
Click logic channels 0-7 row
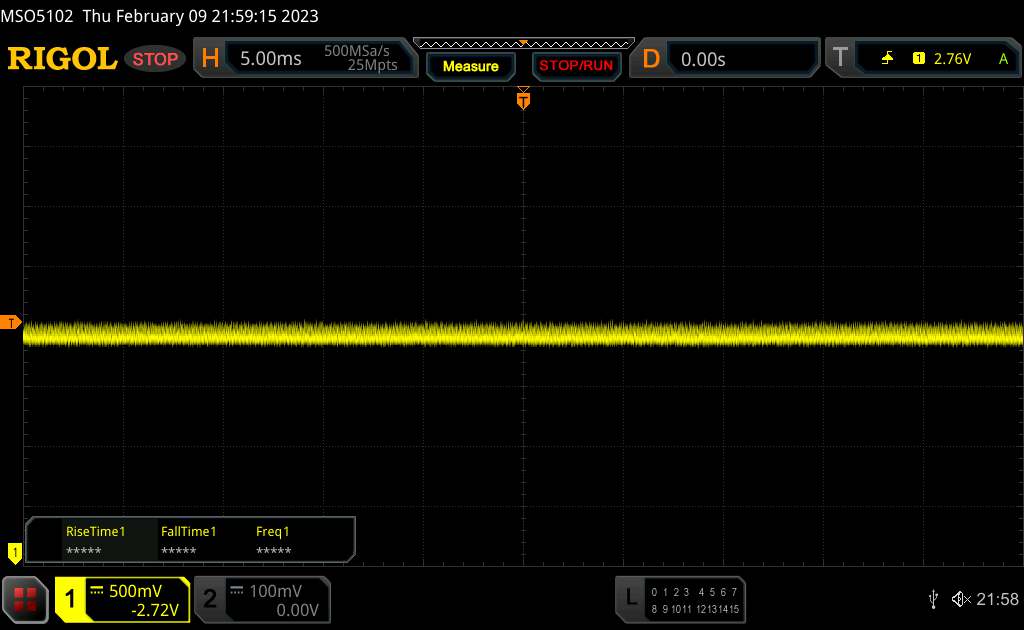click(x=694, y=592)
